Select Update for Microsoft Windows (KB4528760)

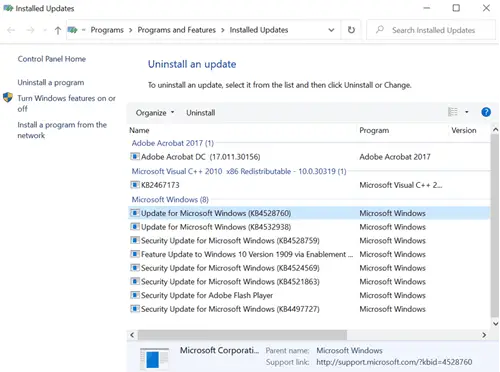pos(309,213)
